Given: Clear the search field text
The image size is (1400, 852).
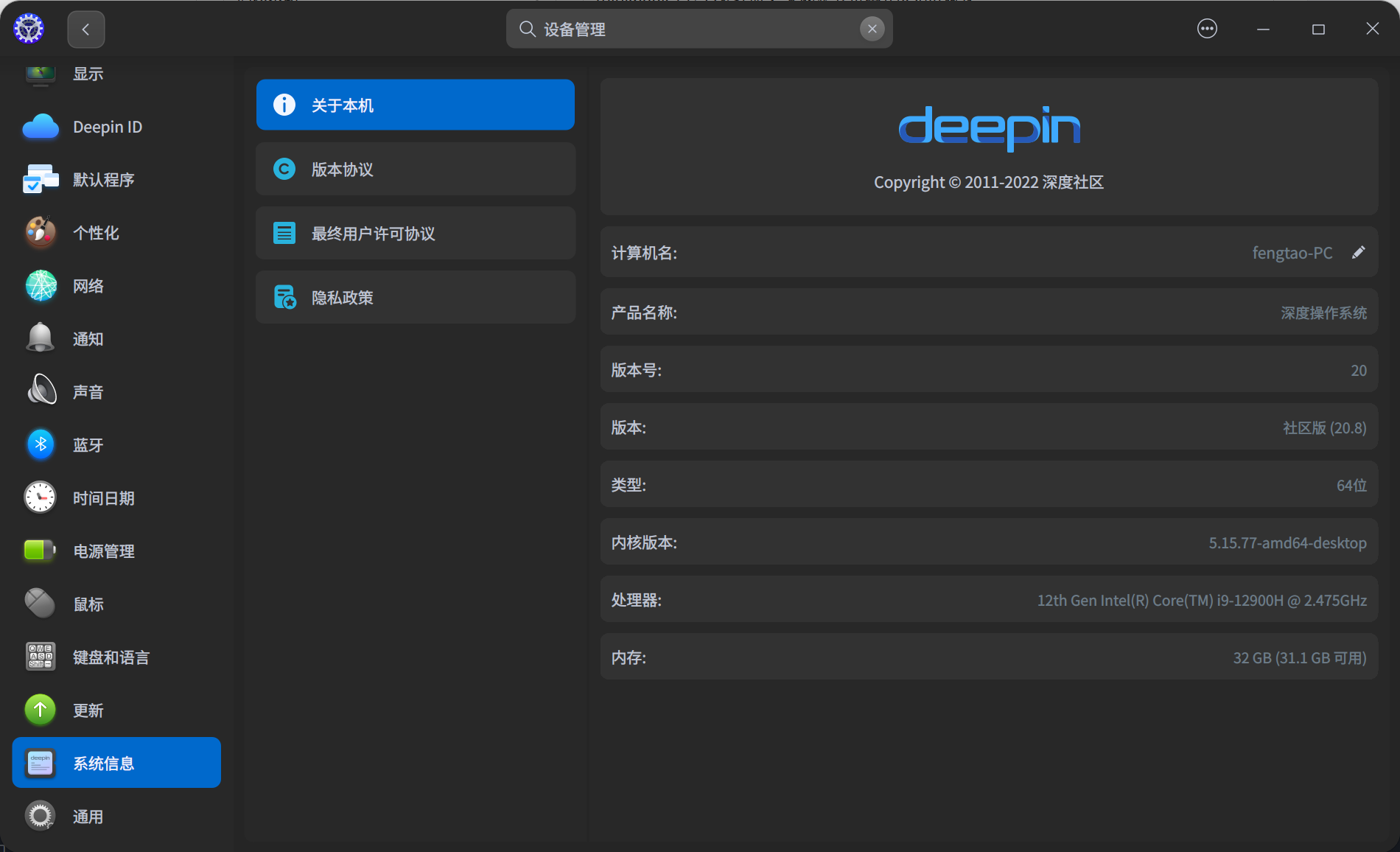Looking at the screenshot, I should click(872, 29).
